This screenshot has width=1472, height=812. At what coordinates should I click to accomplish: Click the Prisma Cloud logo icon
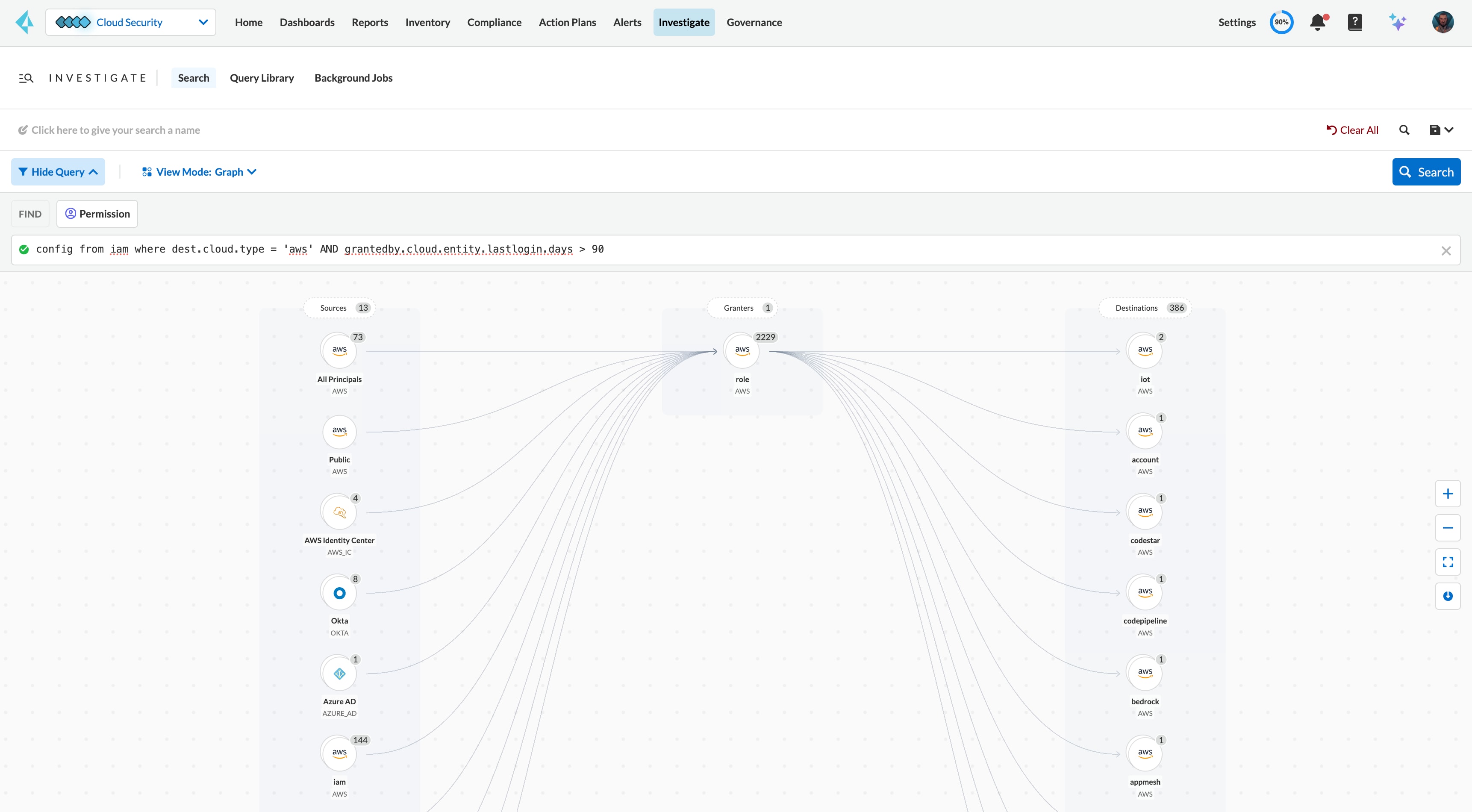pos(24,22)
